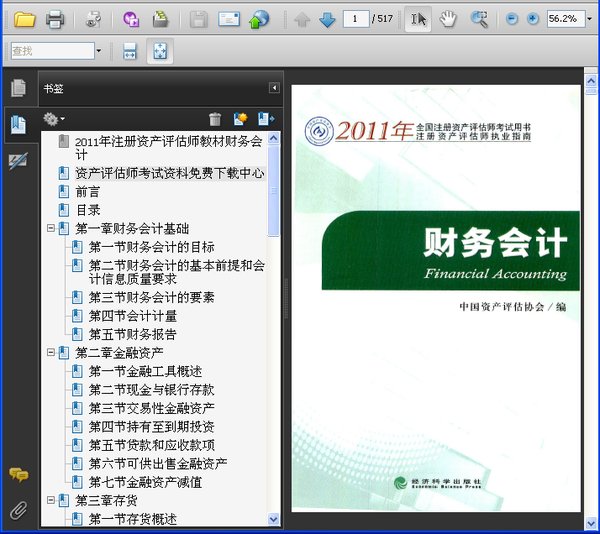Viewport: 600px width, 534px height.
Task: Click the purple convert to PDF icon
Action: click(131, 19)
